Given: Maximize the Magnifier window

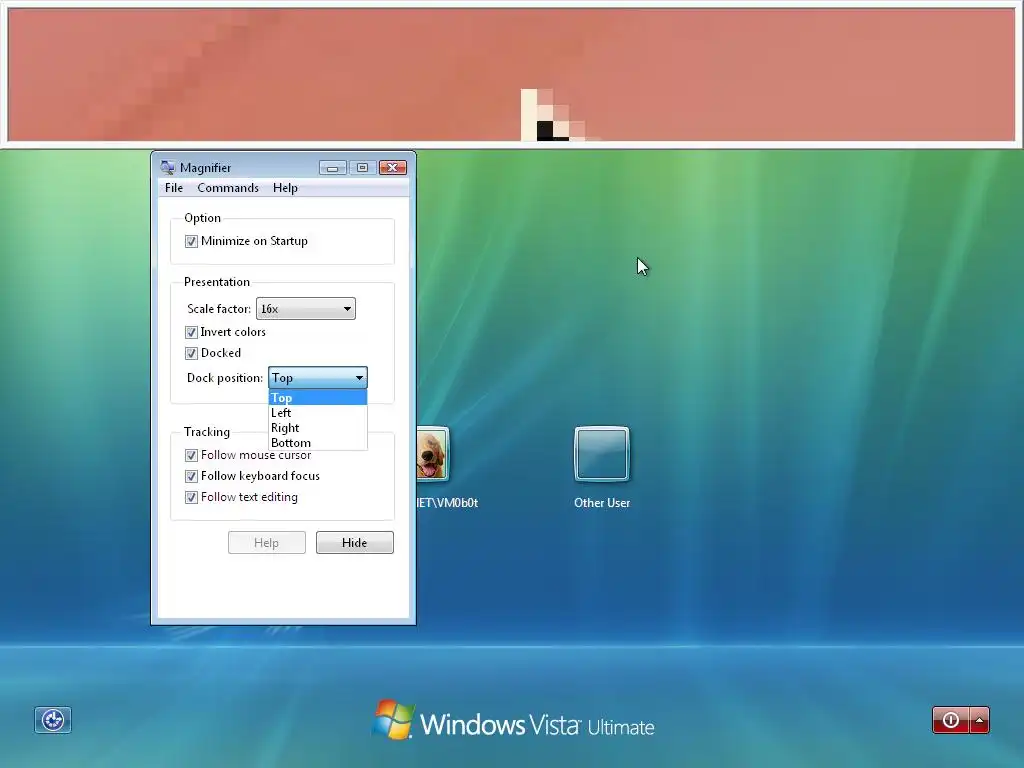Looking at the screenshot, I should point(362,168).
